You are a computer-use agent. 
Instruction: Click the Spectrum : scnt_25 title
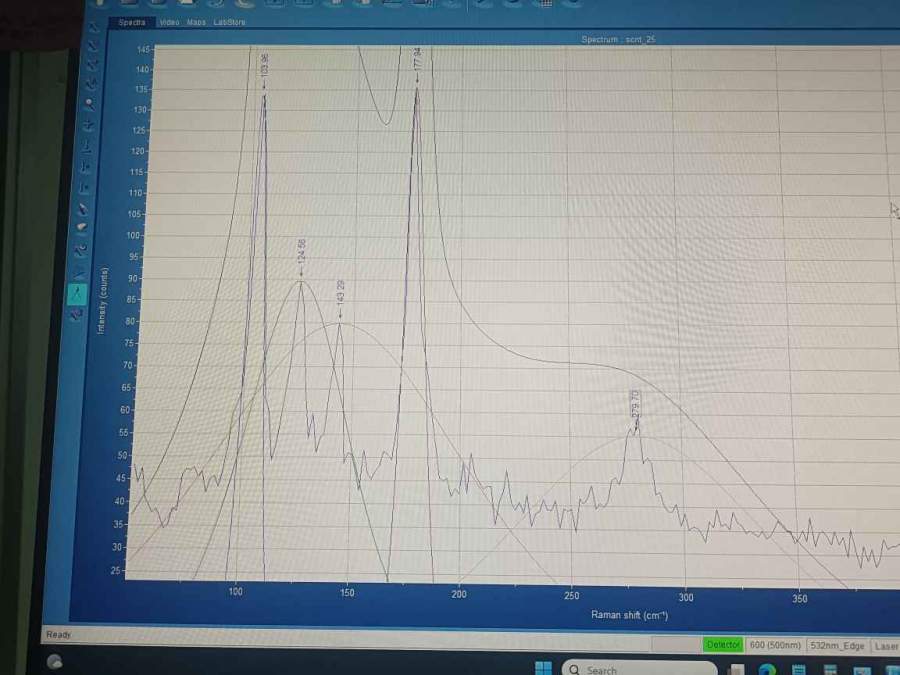click(618, 39)
